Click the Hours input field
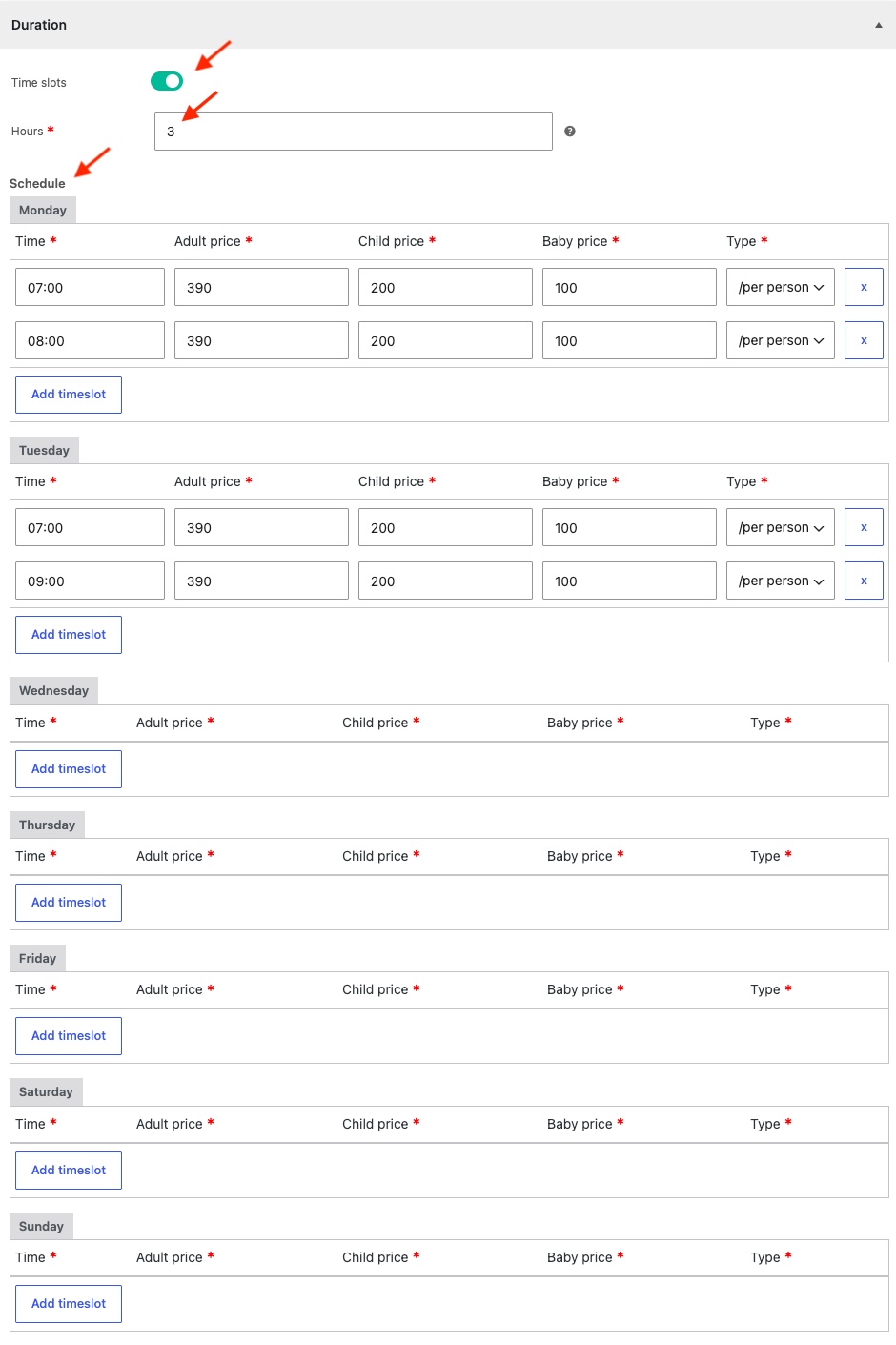 point(354,132)
